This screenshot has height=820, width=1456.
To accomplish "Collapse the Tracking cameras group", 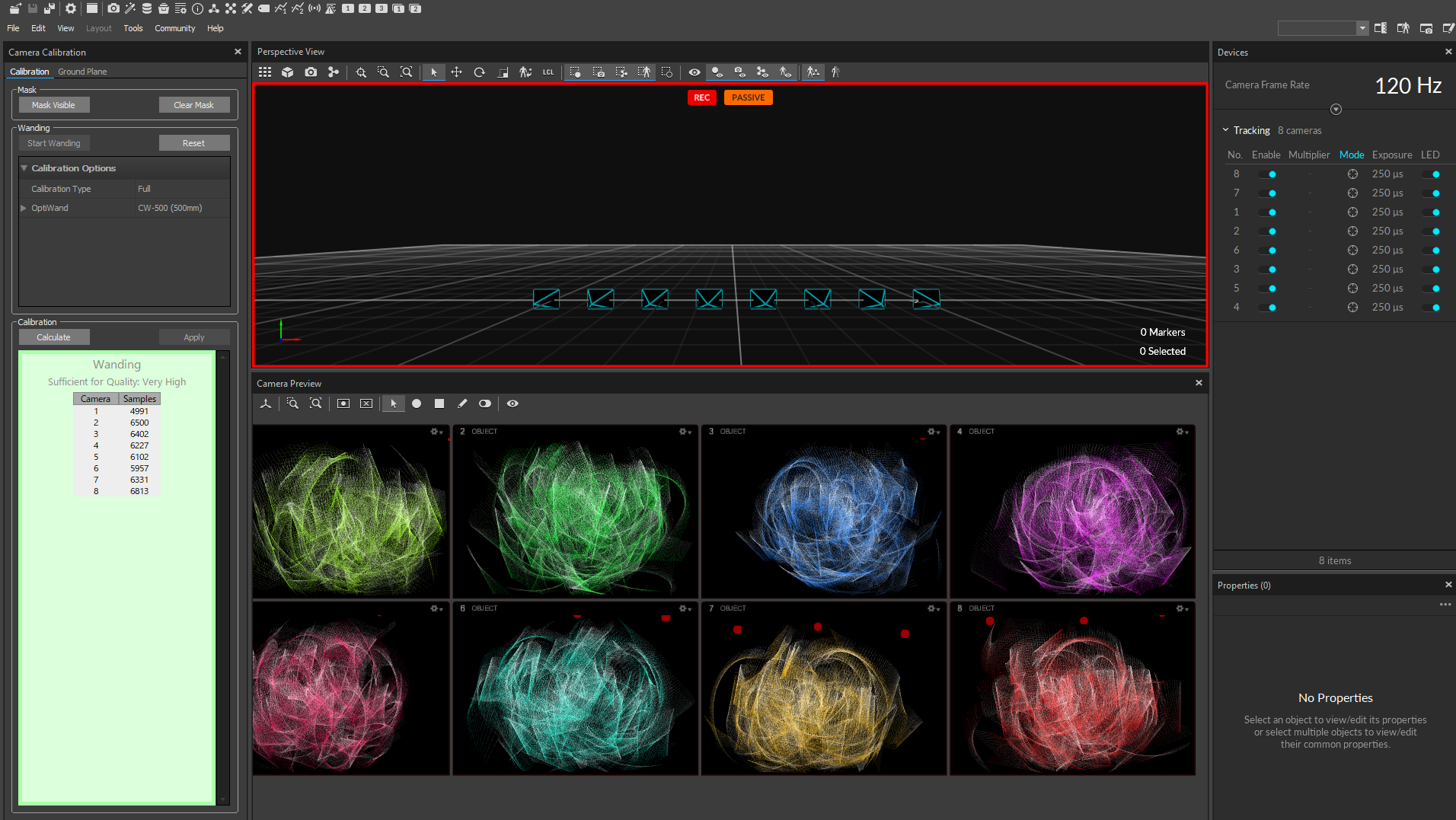I will 1225,130.
